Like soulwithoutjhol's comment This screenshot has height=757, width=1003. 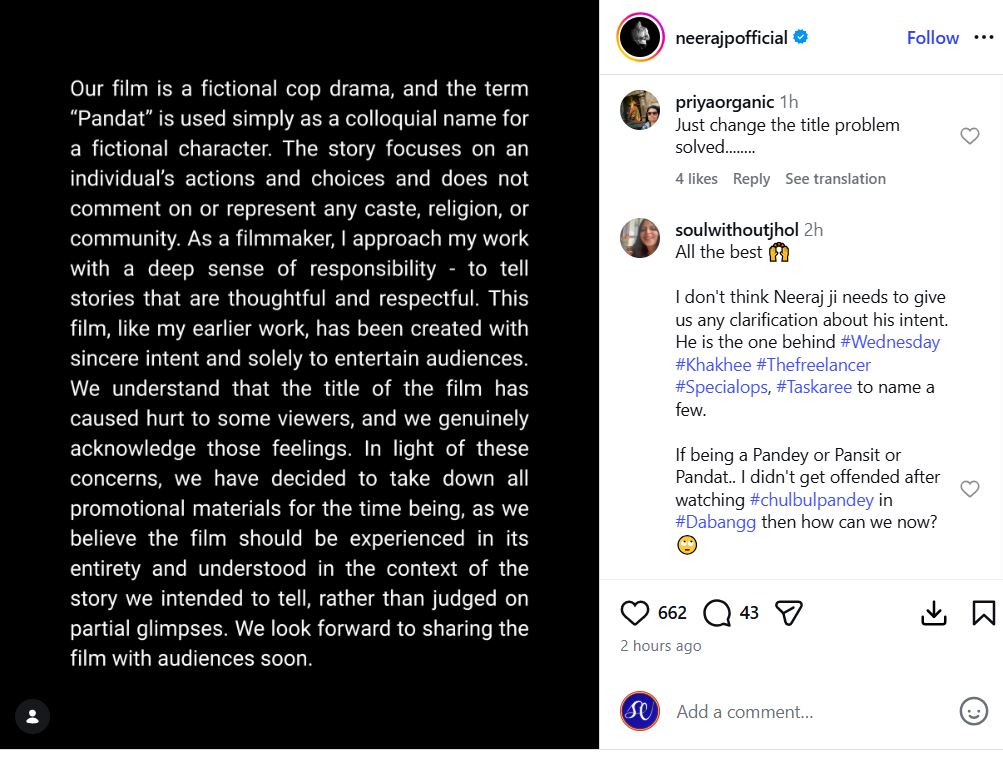coord(969,488)
